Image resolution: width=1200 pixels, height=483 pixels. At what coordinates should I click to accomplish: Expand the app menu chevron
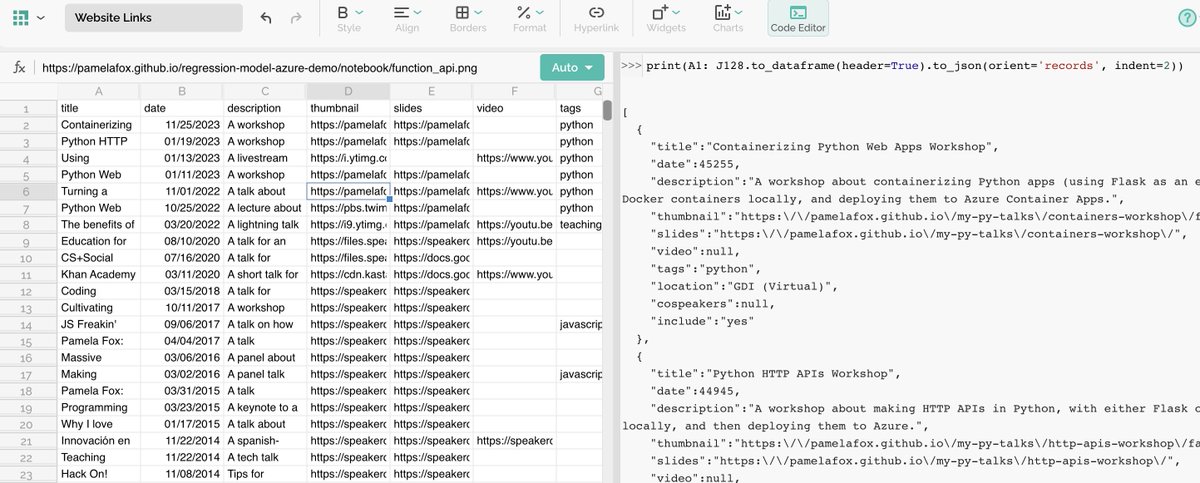pos(40,18)
